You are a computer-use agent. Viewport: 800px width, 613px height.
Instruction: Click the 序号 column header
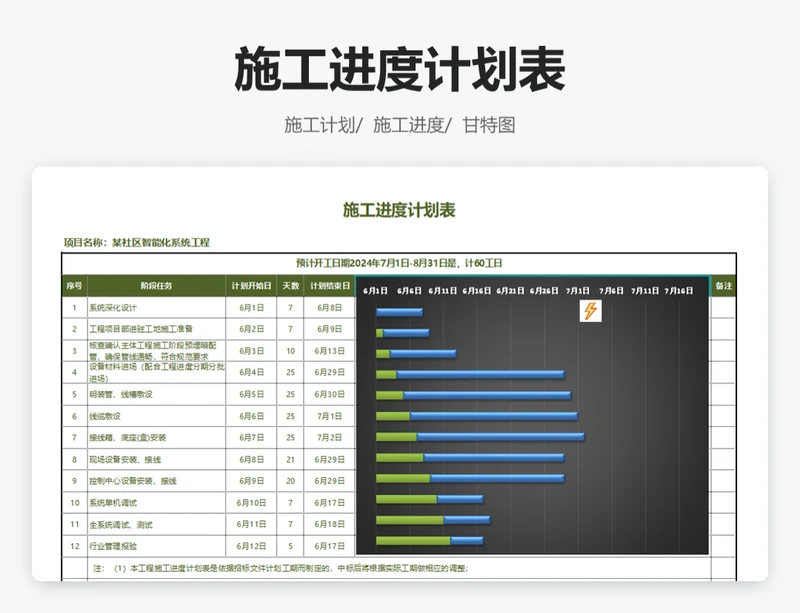pos(74,286)
